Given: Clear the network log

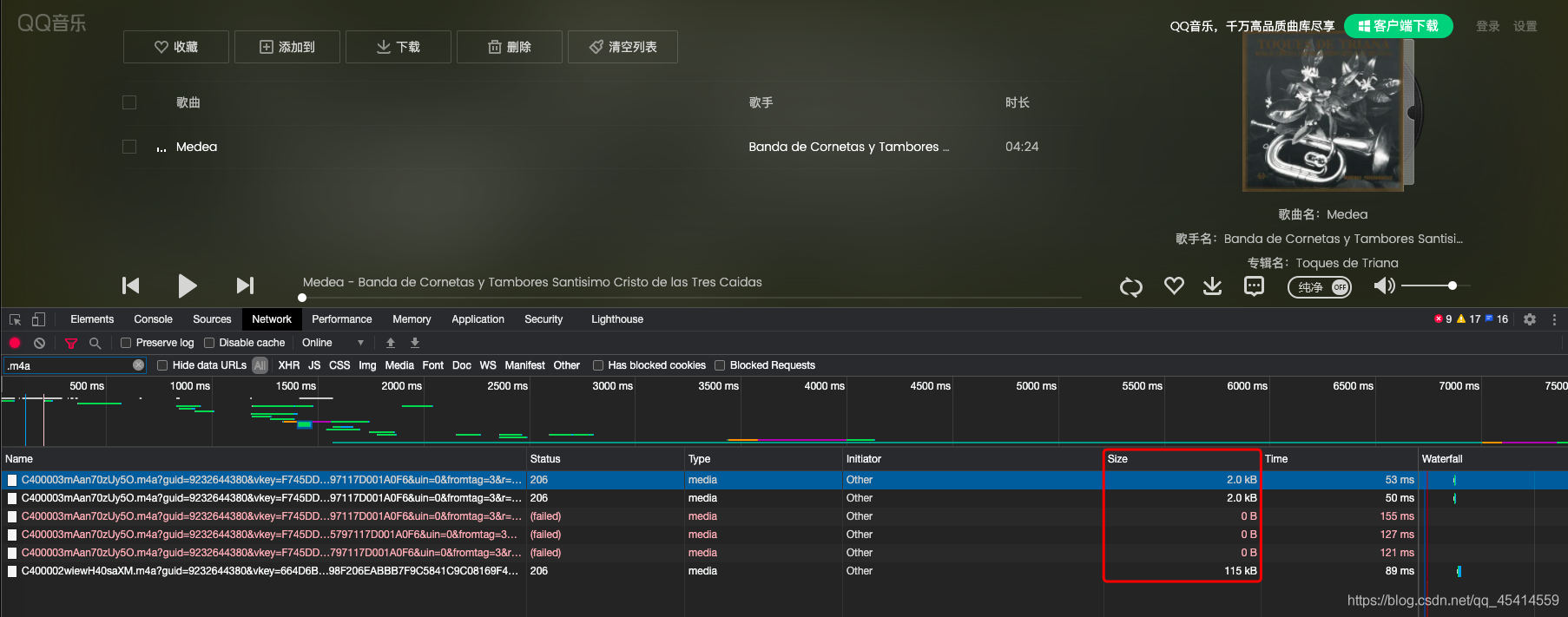Looking at the screenshot, I should coord(39,343).
